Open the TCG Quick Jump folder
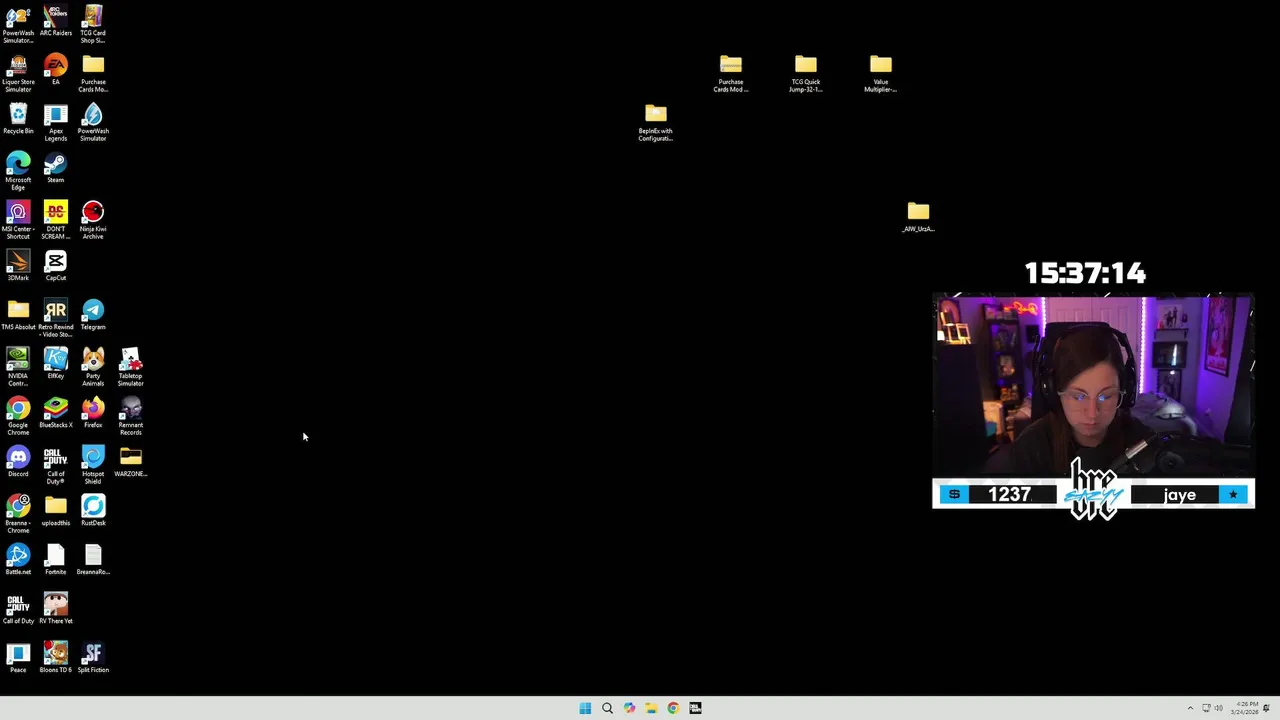Viewport: 1280px width, 720px height. pos(806,73)
